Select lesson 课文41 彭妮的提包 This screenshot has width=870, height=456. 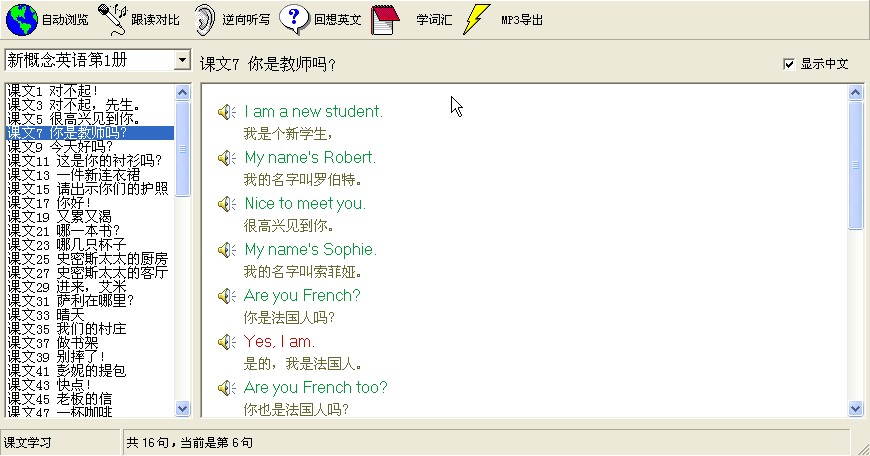[x=90, y=371]
